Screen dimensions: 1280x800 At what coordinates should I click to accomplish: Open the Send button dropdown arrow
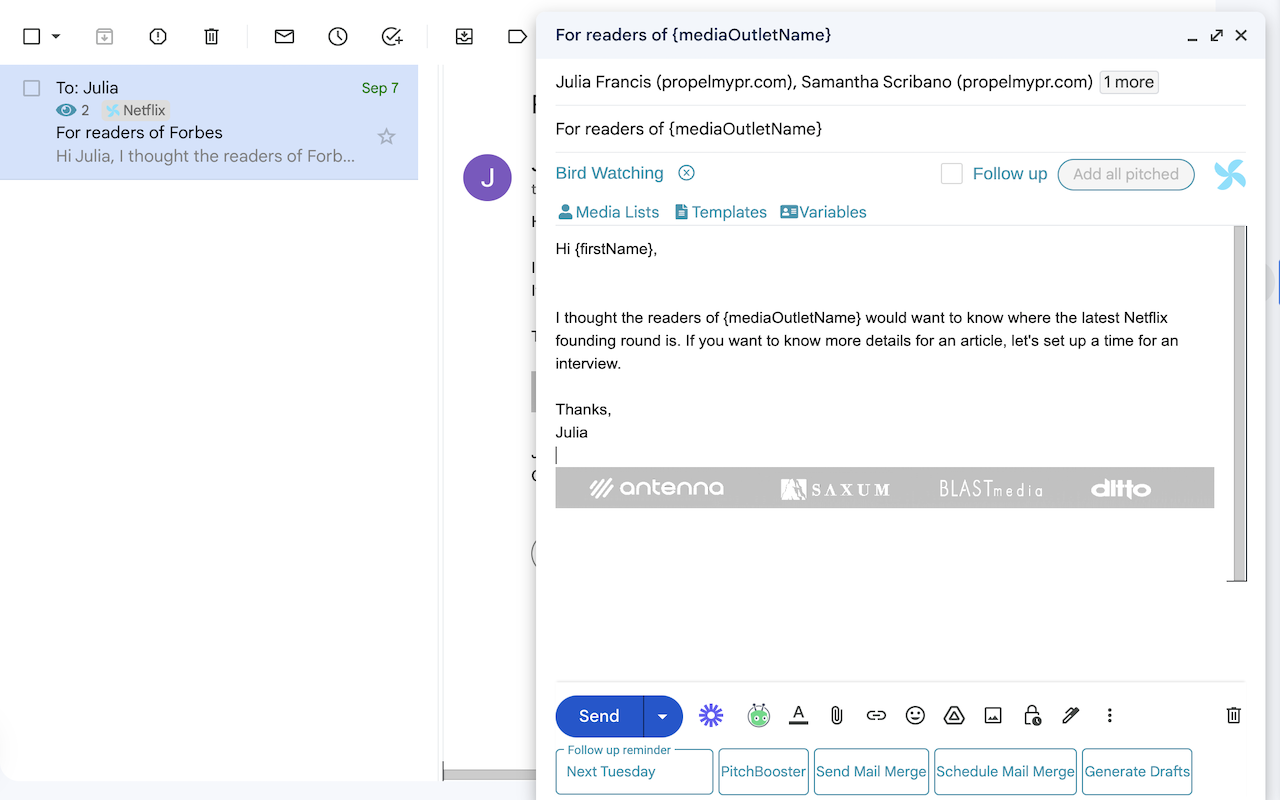click(x=662, y=716)
